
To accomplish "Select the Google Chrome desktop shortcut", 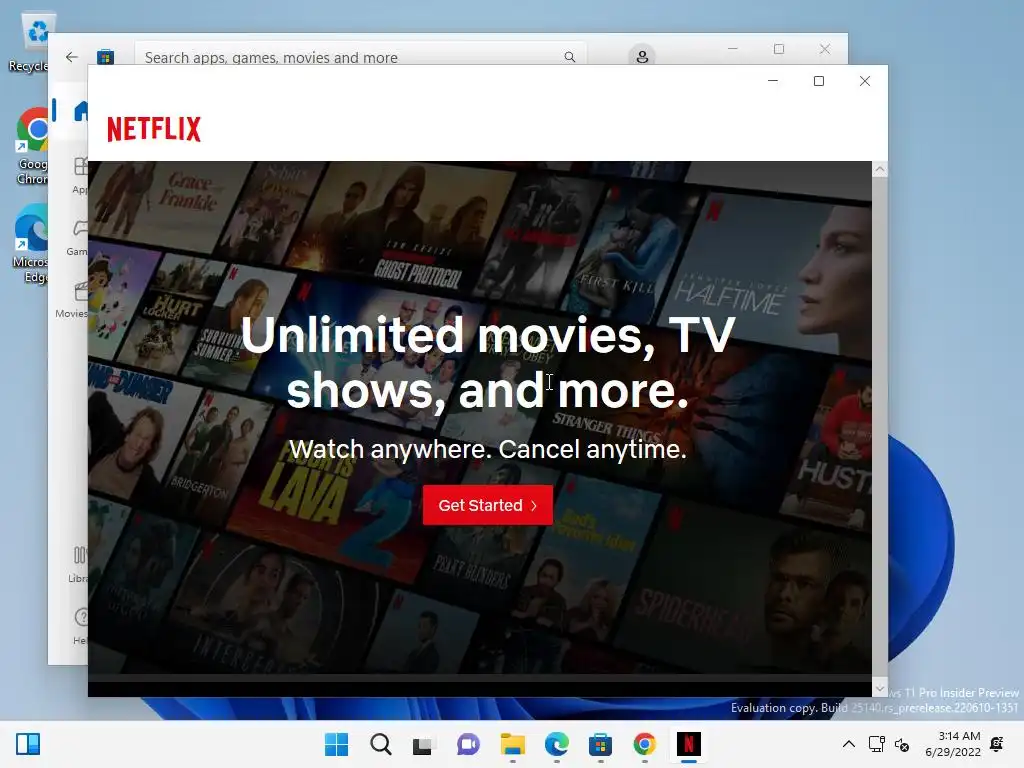I will tap(32, 146).
